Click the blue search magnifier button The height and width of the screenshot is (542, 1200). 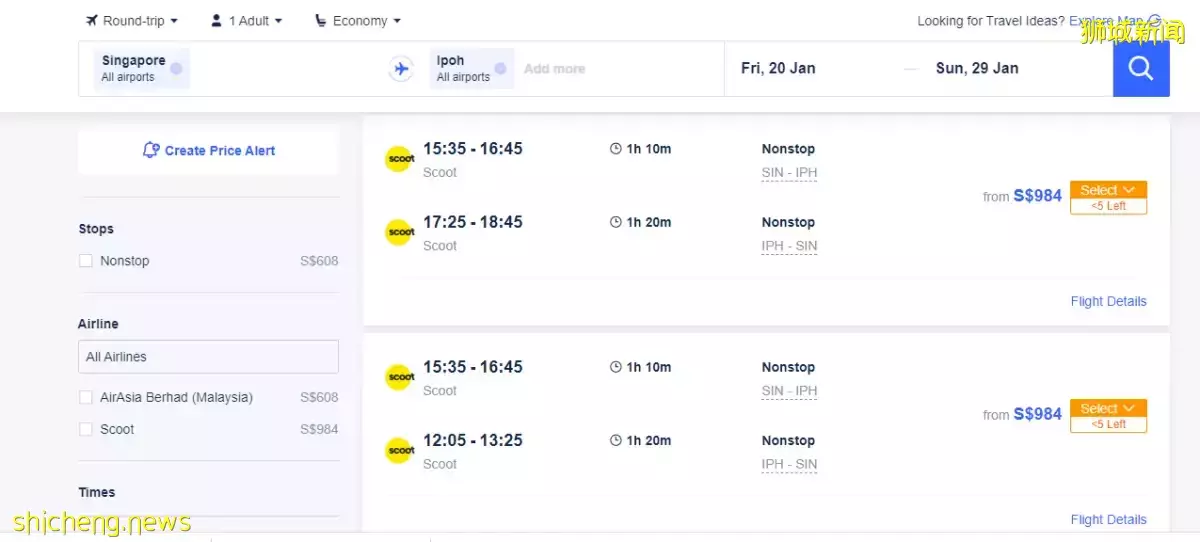(1141, 68)
